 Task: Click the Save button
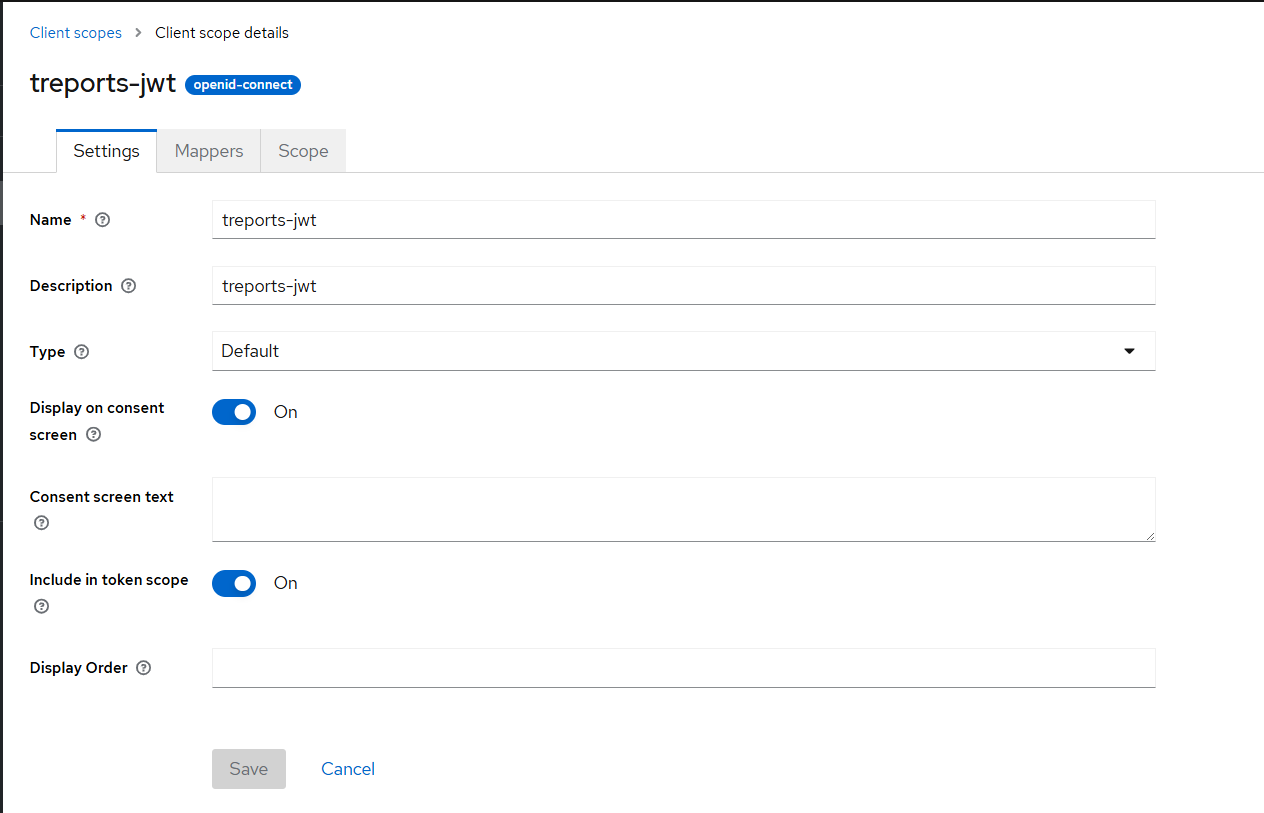coord(249,769)
